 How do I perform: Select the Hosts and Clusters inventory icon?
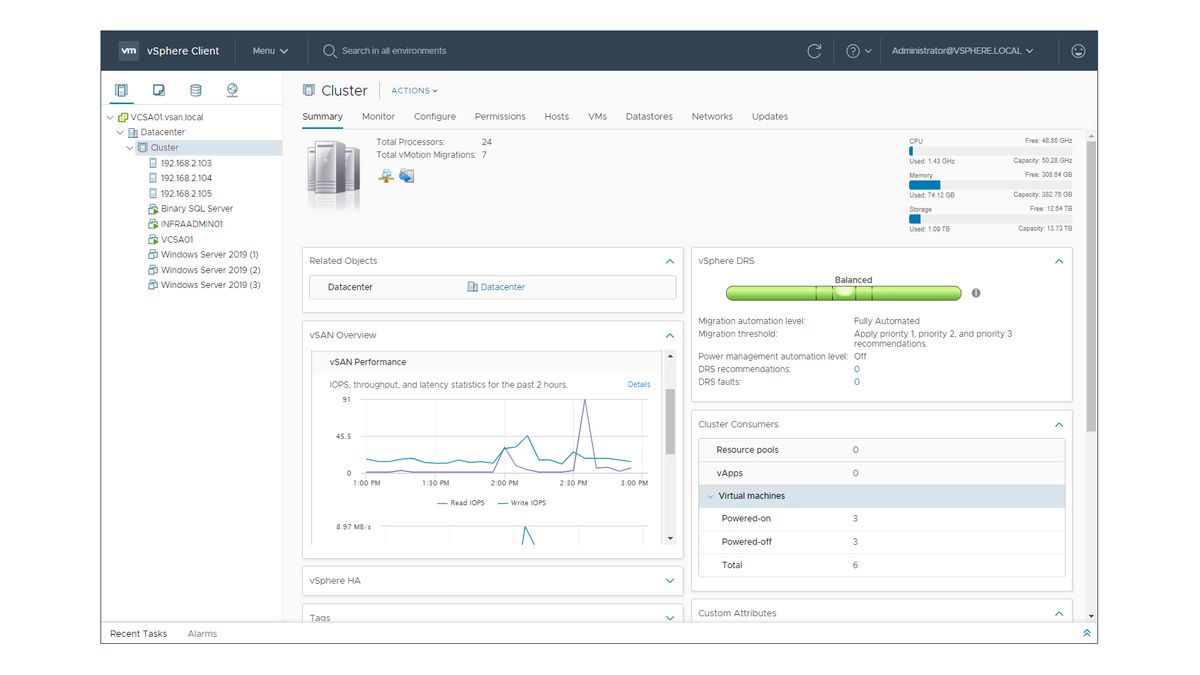(121, 90)
